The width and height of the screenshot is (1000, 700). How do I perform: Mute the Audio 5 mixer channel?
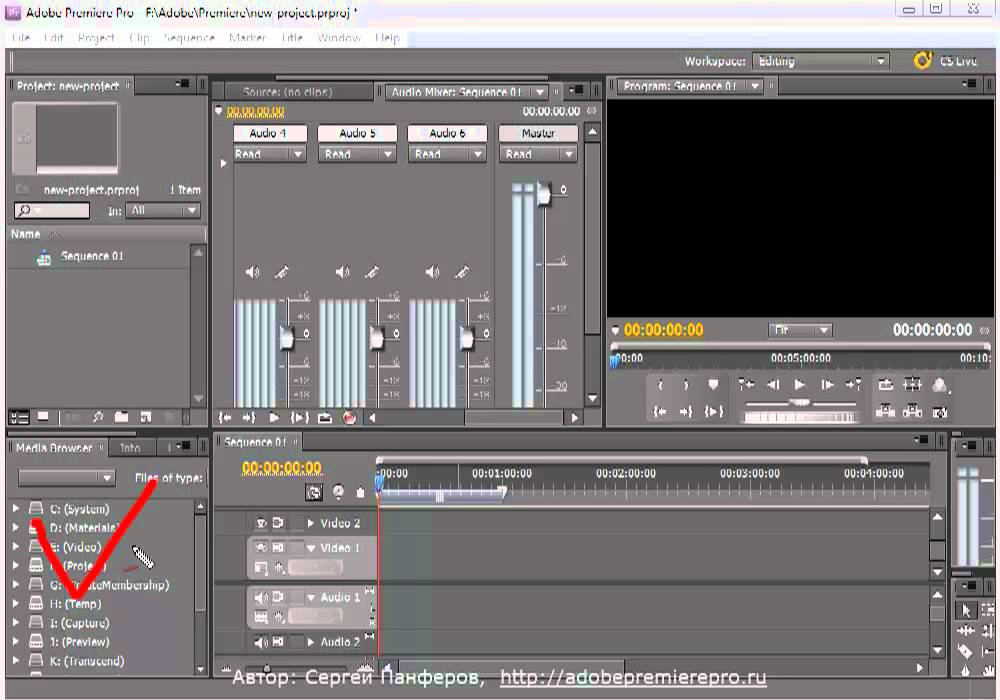click(342, 272)
